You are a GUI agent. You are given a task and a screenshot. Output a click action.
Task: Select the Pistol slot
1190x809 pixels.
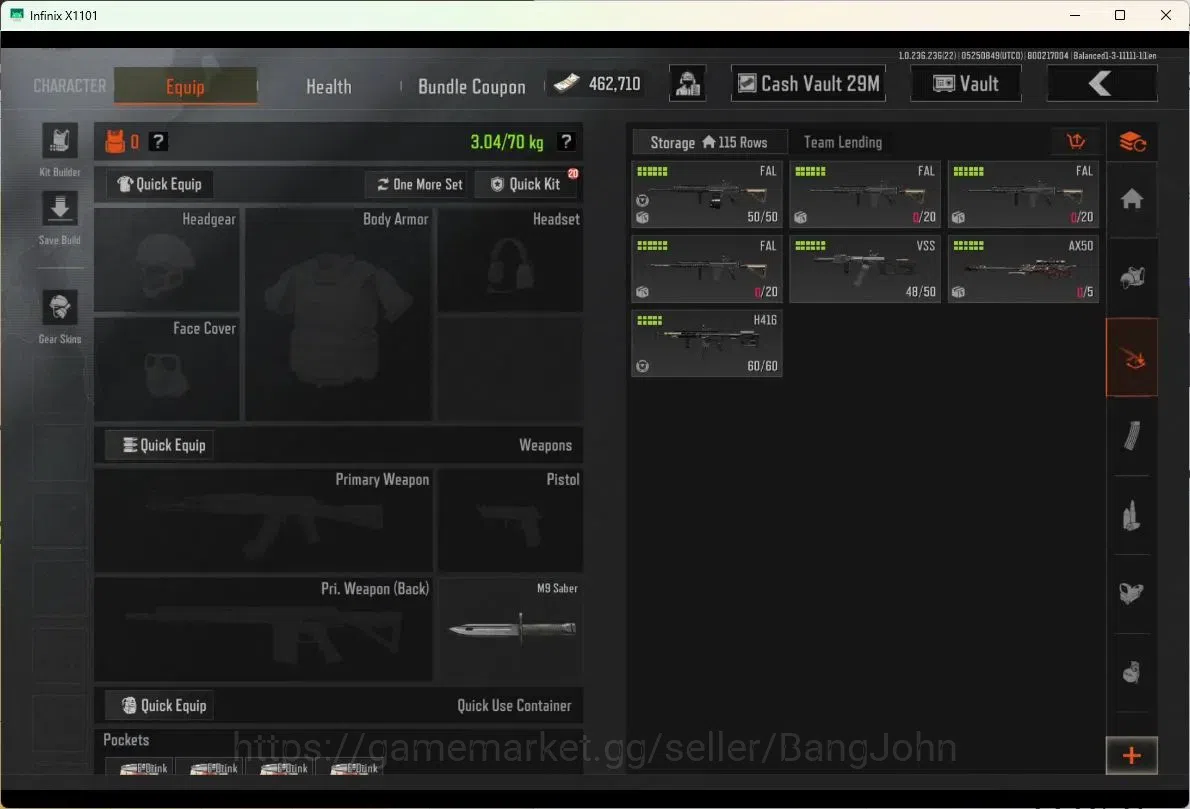coord(510,521)
